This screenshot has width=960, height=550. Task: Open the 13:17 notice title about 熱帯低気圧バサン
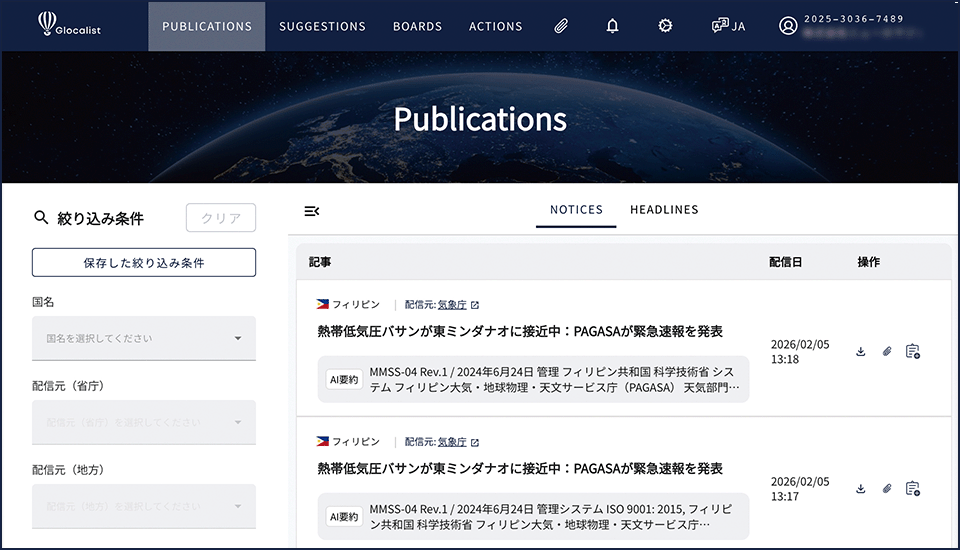coord(520,469)
